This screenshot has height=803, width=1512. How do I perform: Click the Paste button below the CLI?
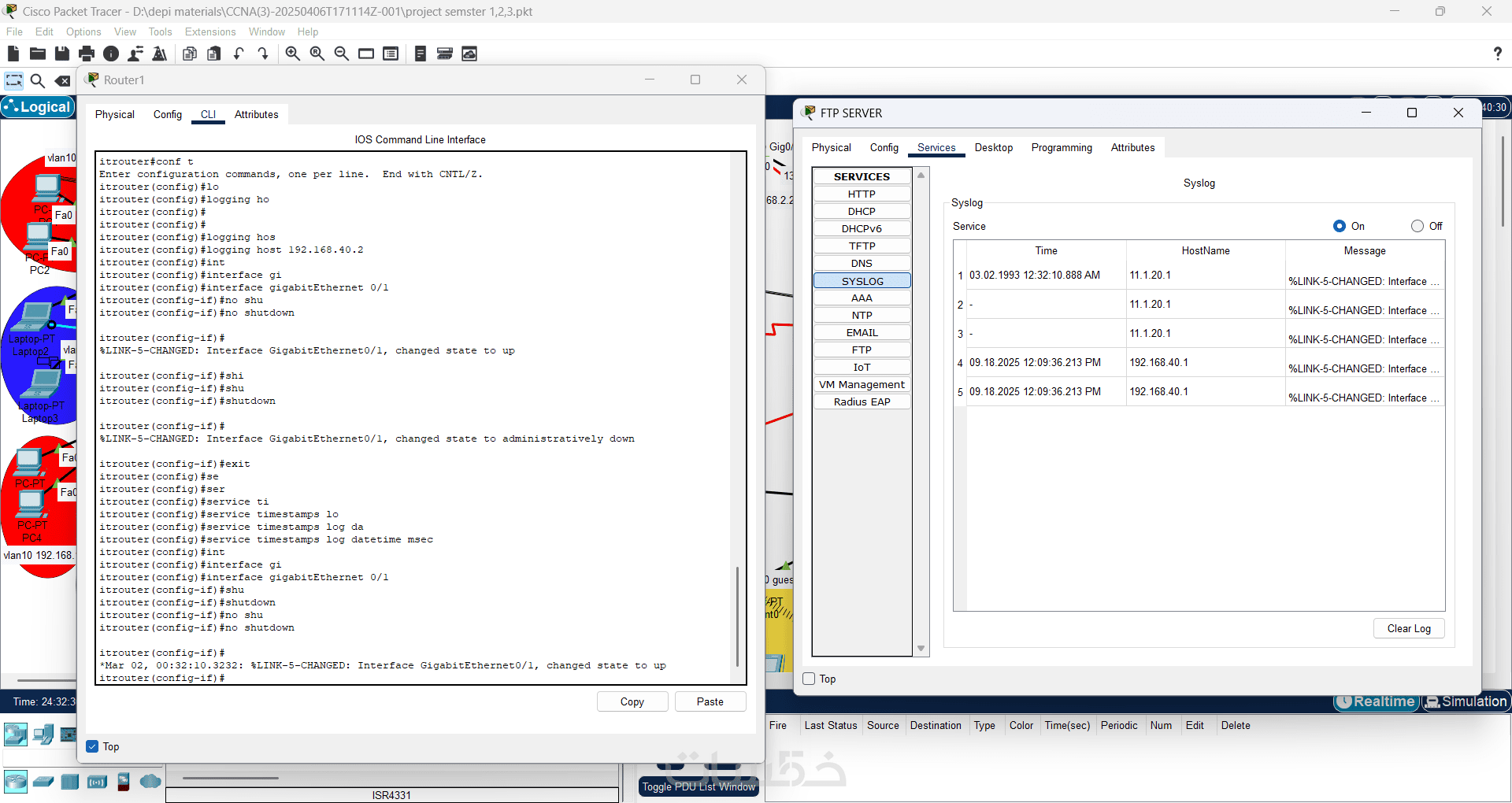710,701
